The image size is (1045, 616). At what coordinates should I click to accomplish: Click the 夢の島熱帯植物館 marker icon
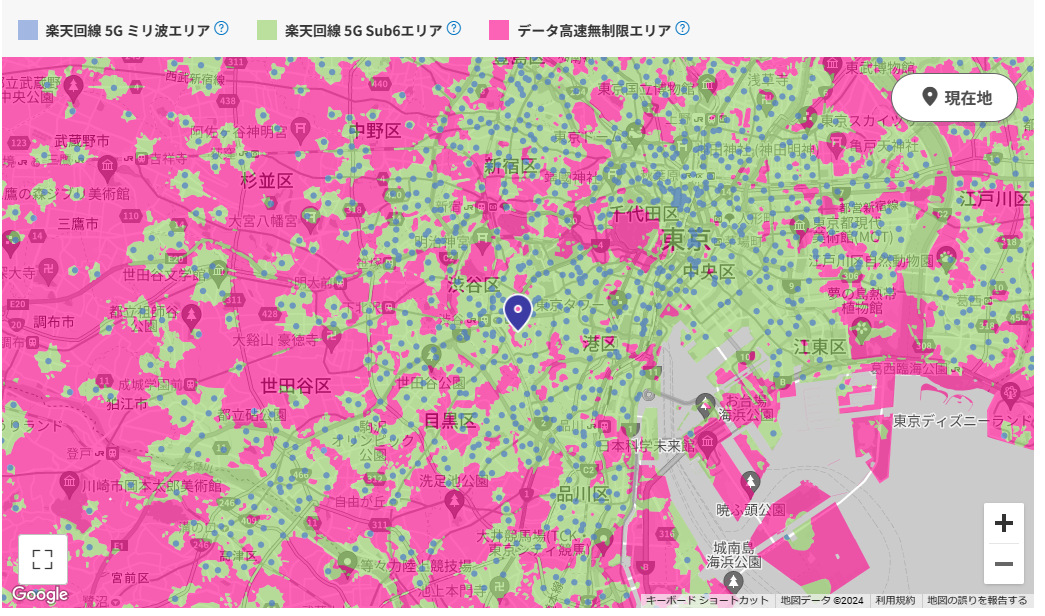[x=862, y=330]
